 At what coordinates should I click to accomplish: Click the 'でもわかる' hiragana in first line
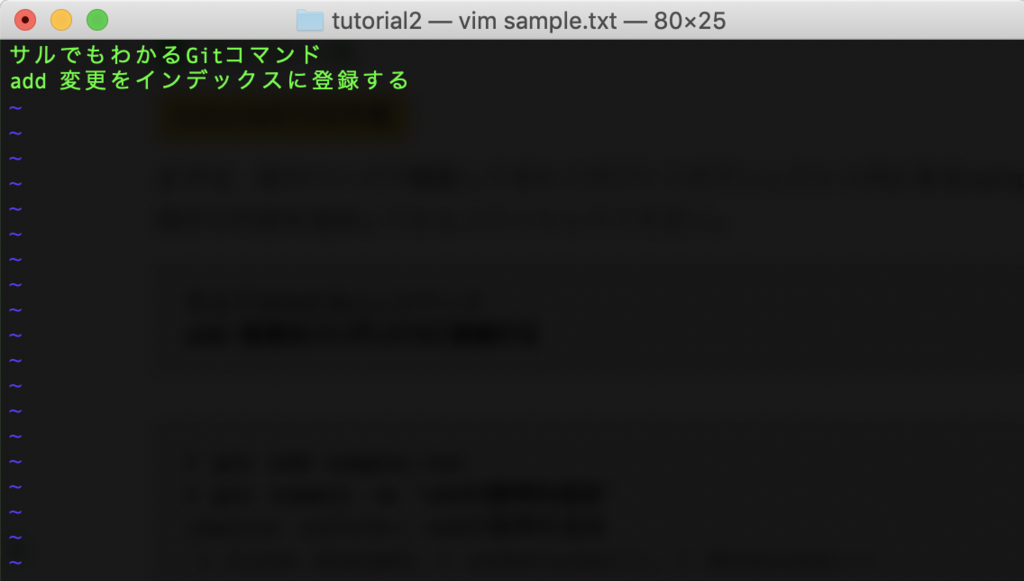pyautogui.click(x=121, y=55)
